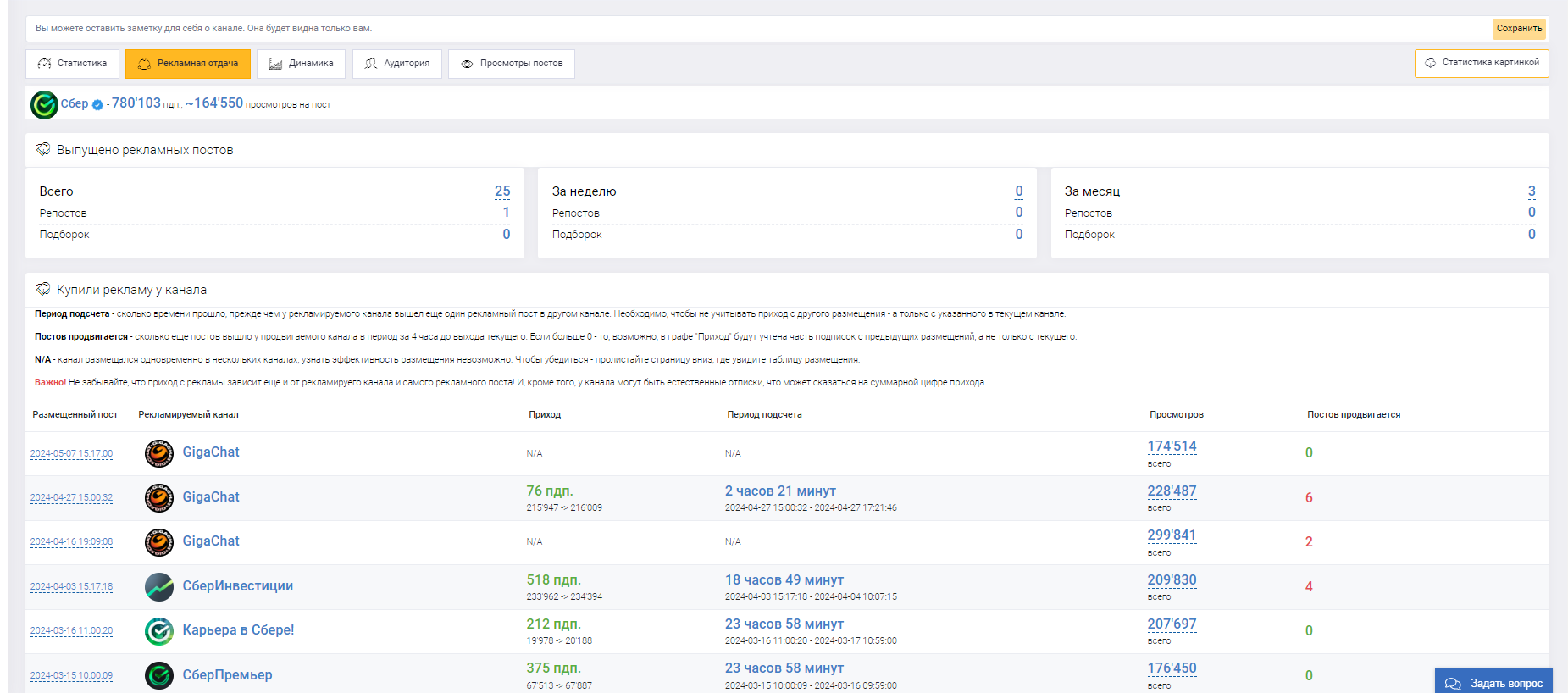Switch to Просмотры постов tab
The image size is (1568, 693).
pyautogui.click(x=512, y=64)
